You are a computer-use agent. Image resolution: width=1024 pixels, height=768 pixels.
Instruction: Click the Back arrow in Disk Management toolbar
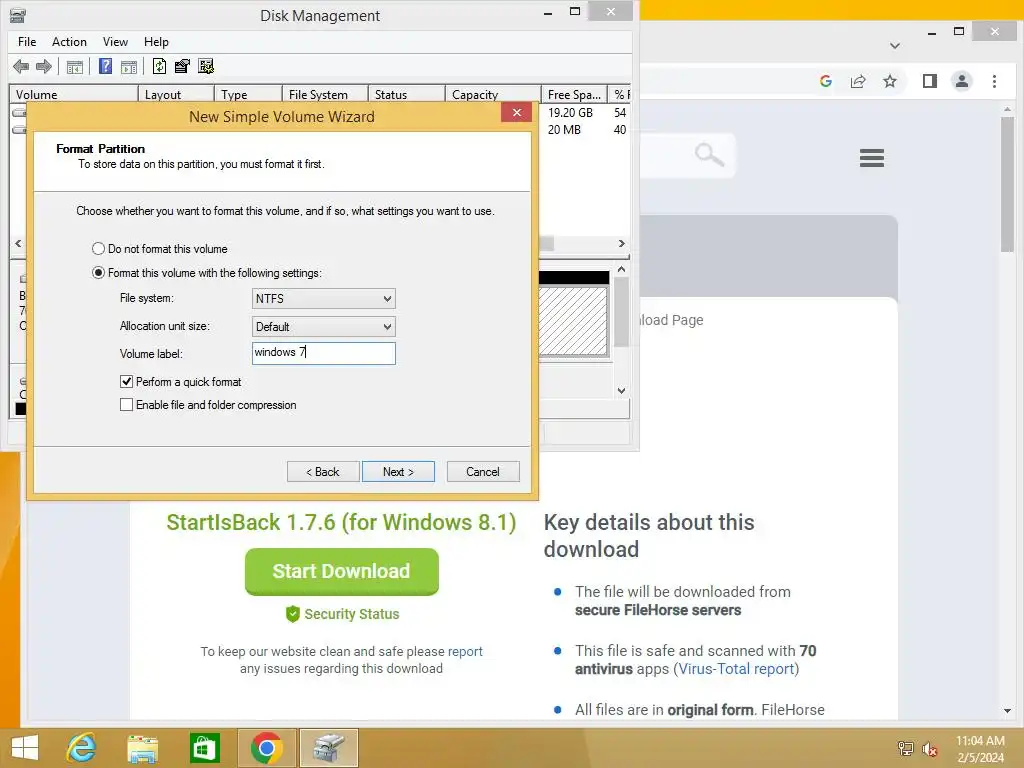[x=21, y=66]
